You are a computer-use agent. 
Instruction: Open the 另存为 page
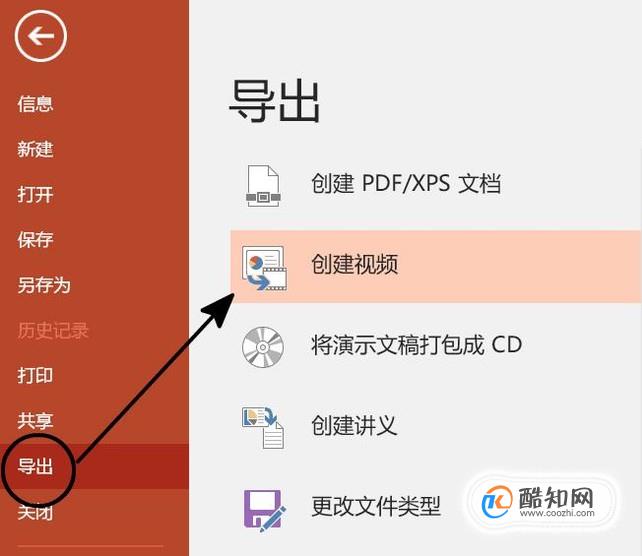44,285
